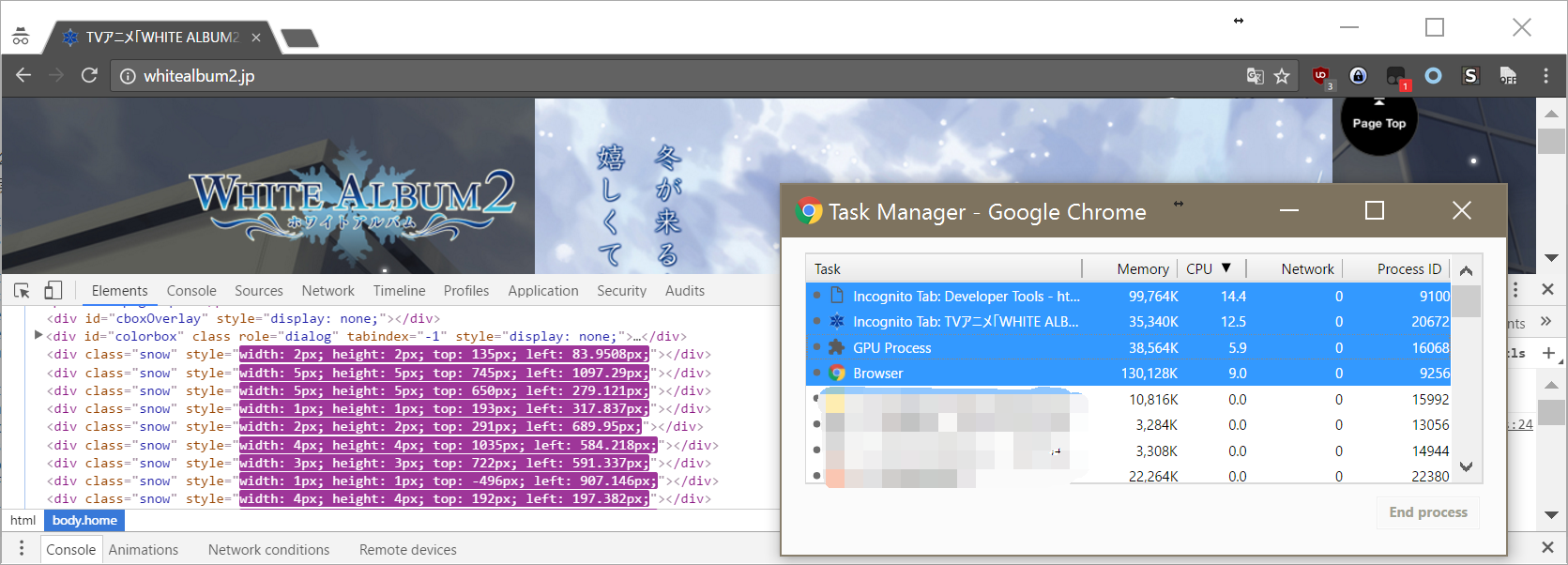Open the Audits panel tab
The width and height of the screenshot is (1568, 565).
tap(685, 291)
